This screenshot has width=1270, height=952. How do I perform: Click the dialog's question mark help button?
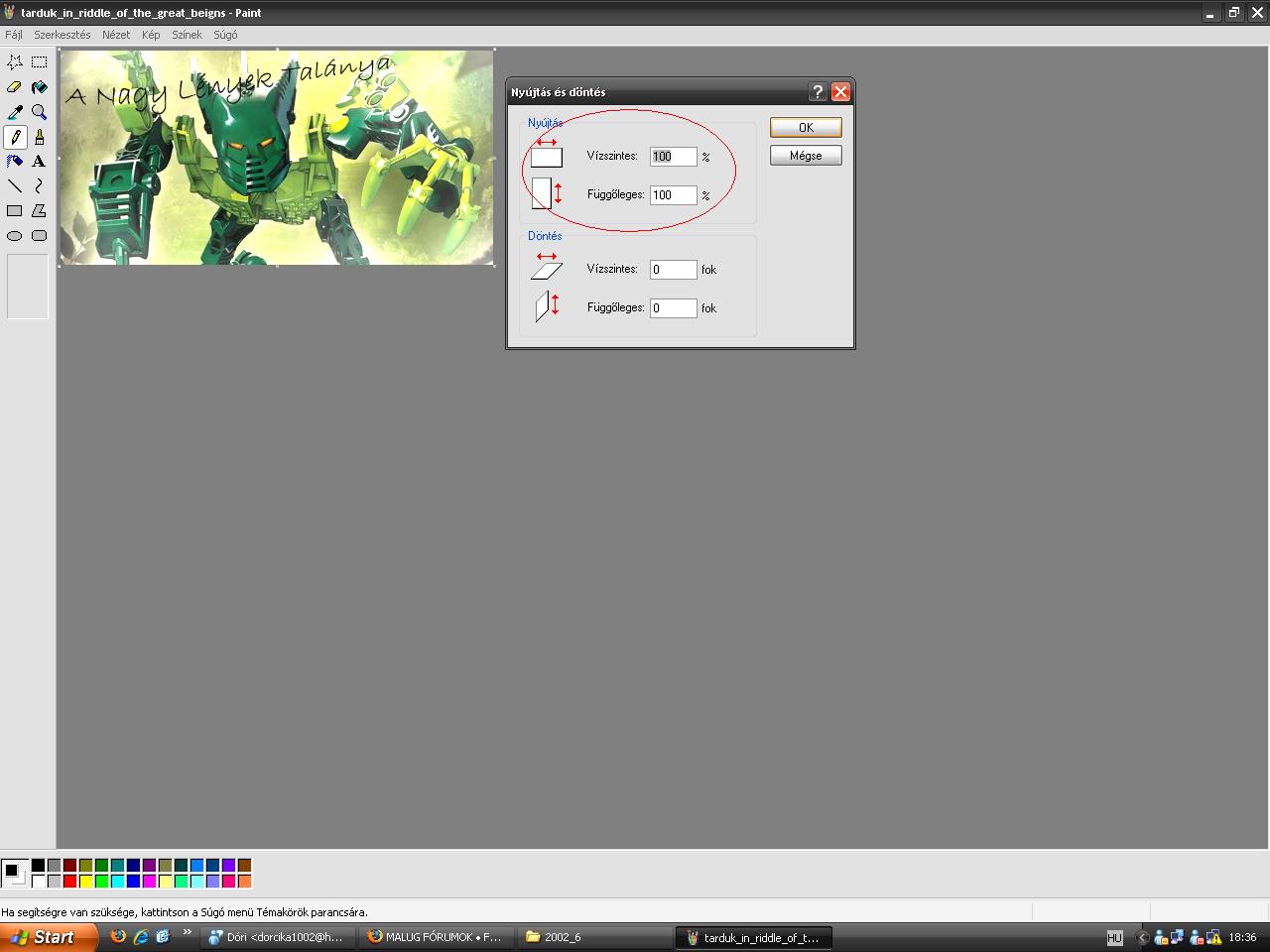818,91
